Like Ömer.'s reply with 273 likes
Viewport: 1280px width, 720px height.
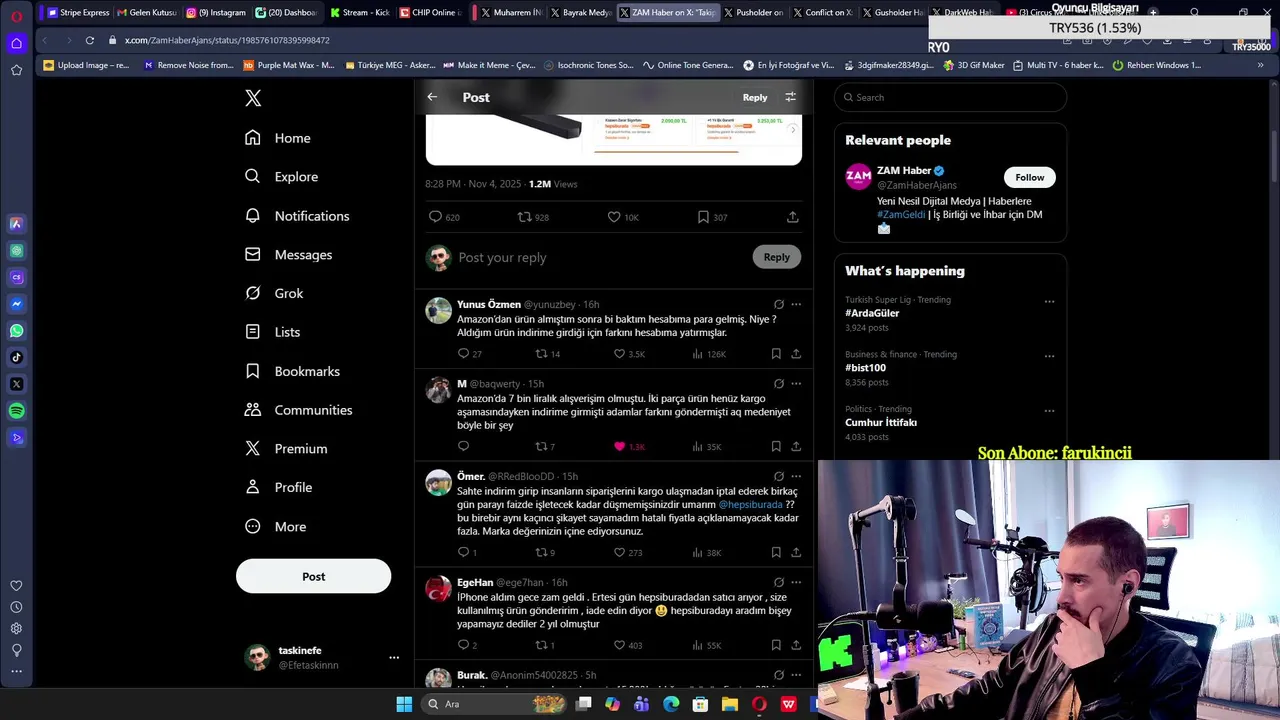(619, 552)
